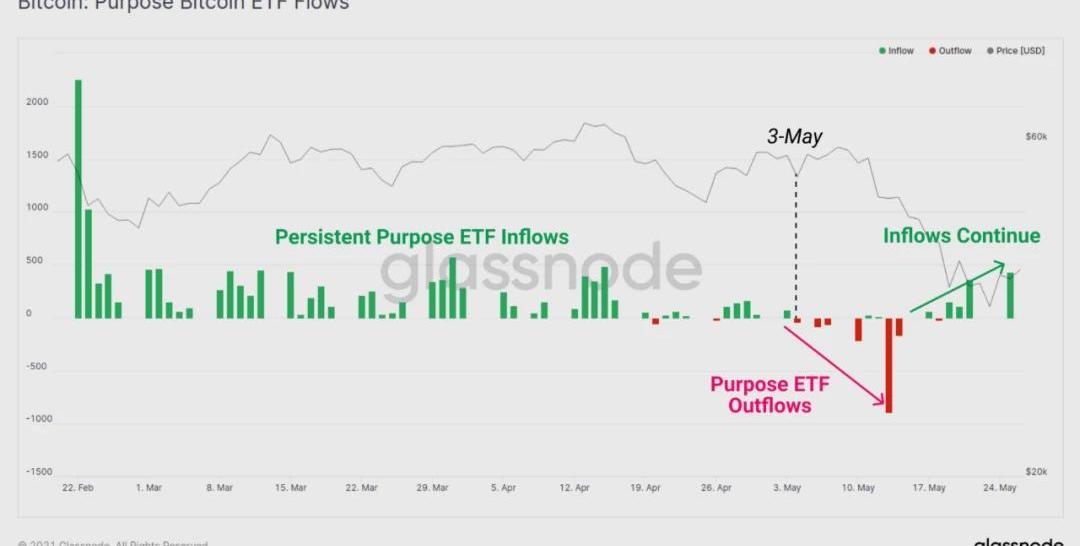Screen dimensions: 1080x546
Task: Click the red Outflow legend dot
Action: (932, 51)
